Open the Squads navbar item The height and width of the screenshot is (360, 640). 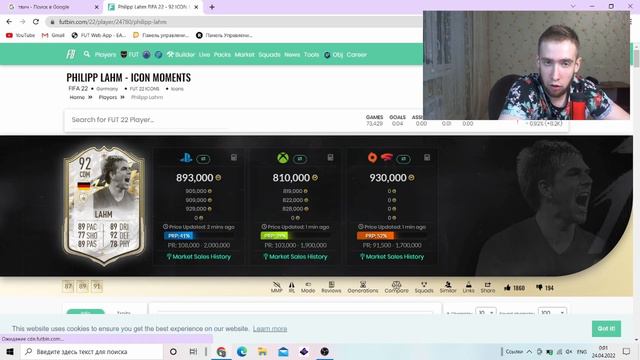[x=269, y=54]
